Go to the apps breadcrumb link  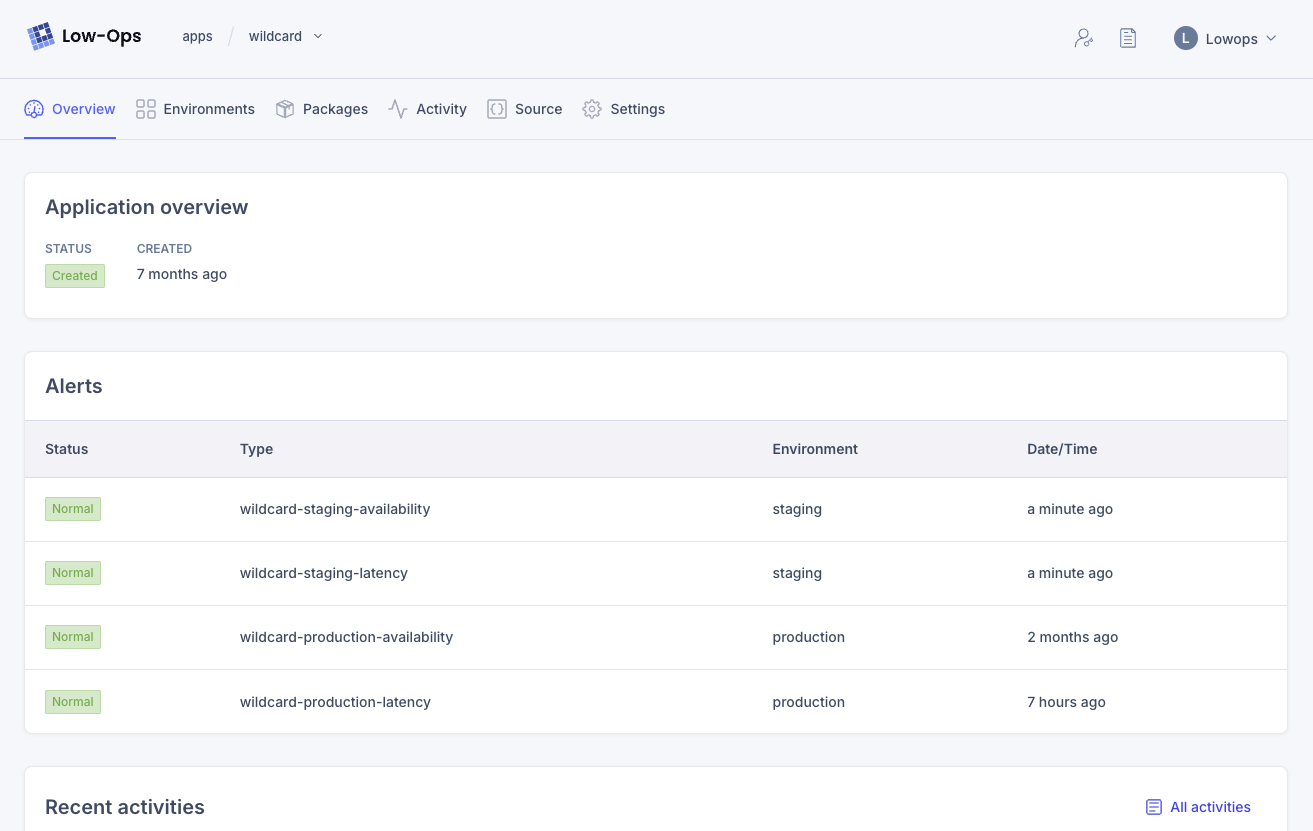point(197,37)
